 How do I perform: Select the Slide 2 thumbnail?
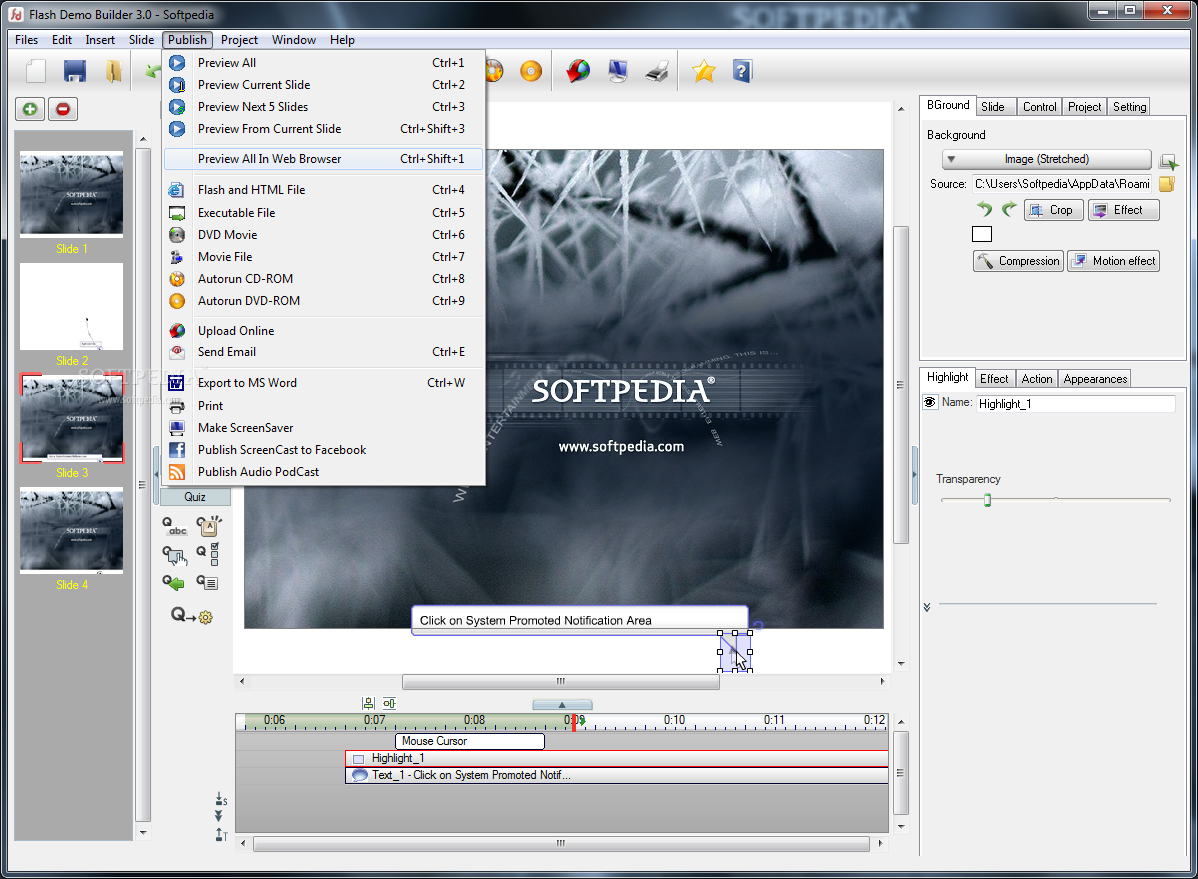point(71,306)
